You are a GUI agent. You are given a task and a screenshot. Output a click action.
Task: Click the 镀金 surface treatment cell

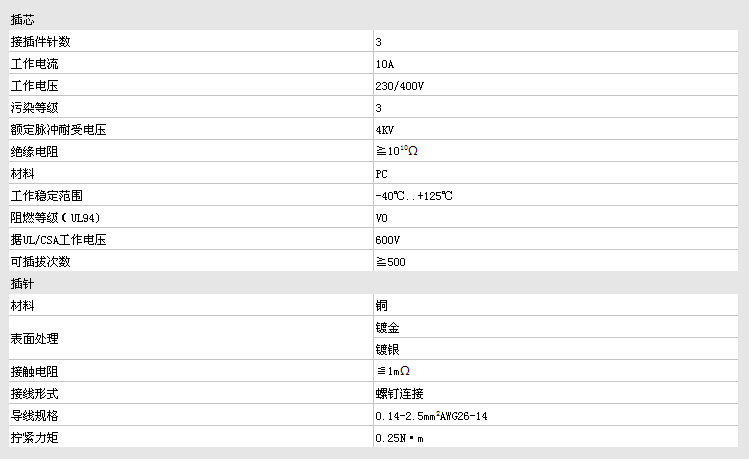coord(388,327)
